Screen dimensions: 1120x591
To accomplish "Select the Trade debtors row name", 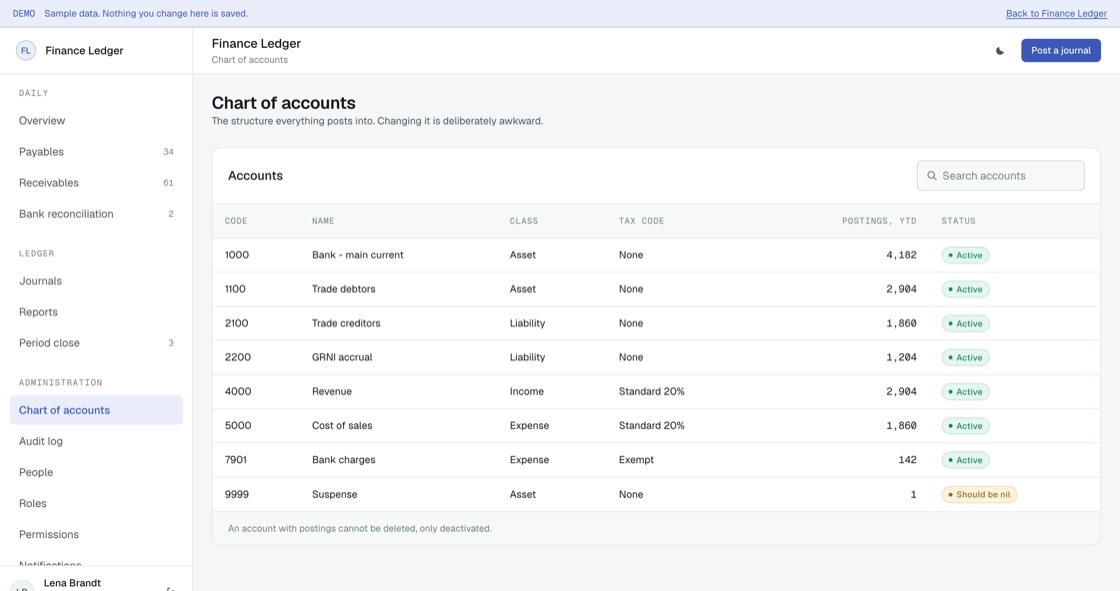I will point(343,289).
